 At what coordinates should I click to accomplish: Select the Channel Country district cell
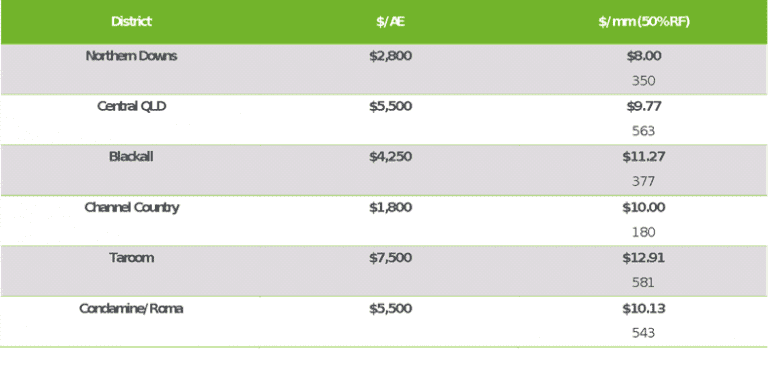131,207
